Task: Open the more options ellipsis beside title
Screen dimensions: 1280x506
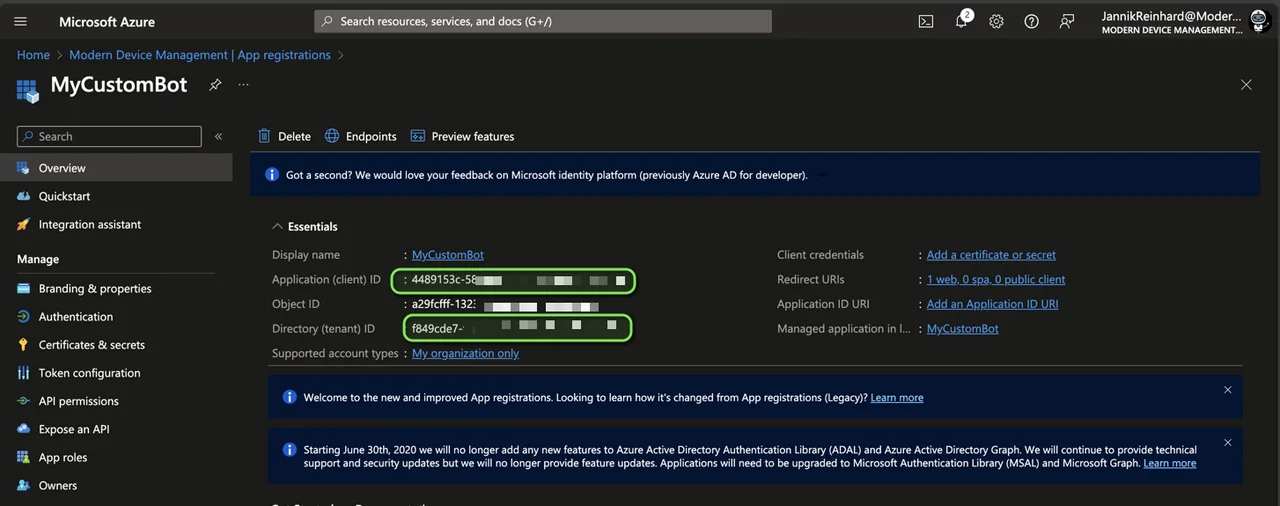Action: (x=243, y=85)
